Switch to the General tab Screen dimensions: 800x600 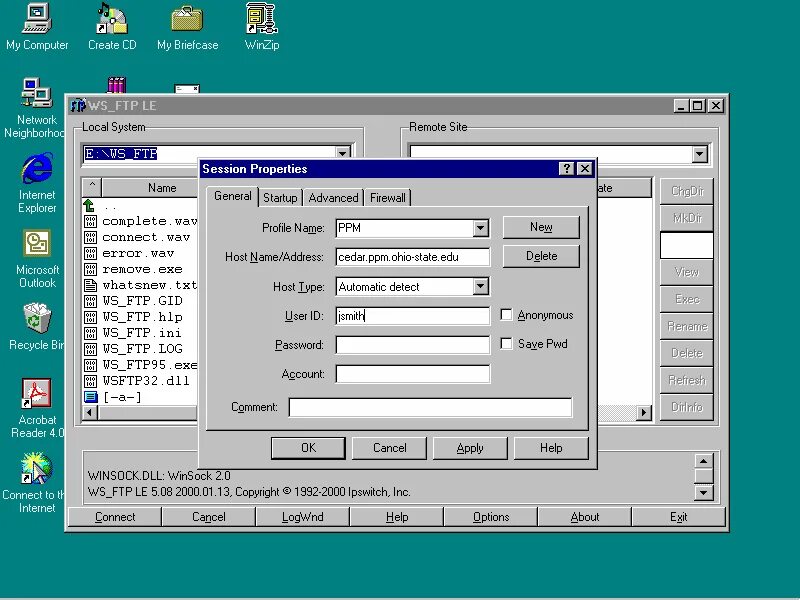click(x=233, y=196)
